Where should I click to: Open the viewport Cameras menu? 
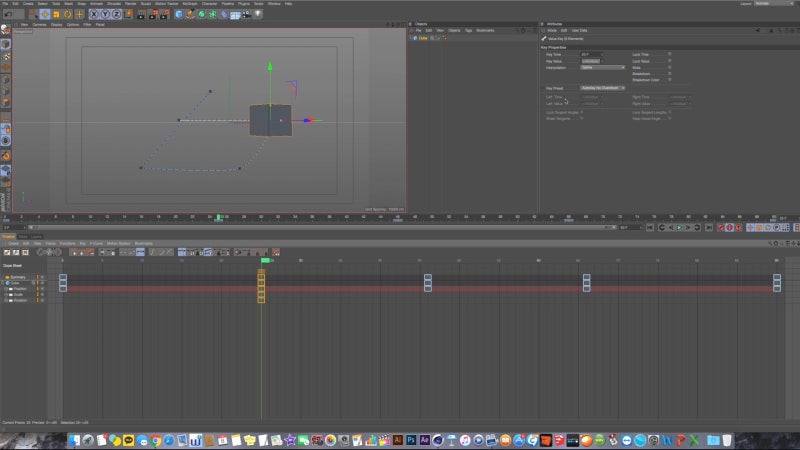39,24
